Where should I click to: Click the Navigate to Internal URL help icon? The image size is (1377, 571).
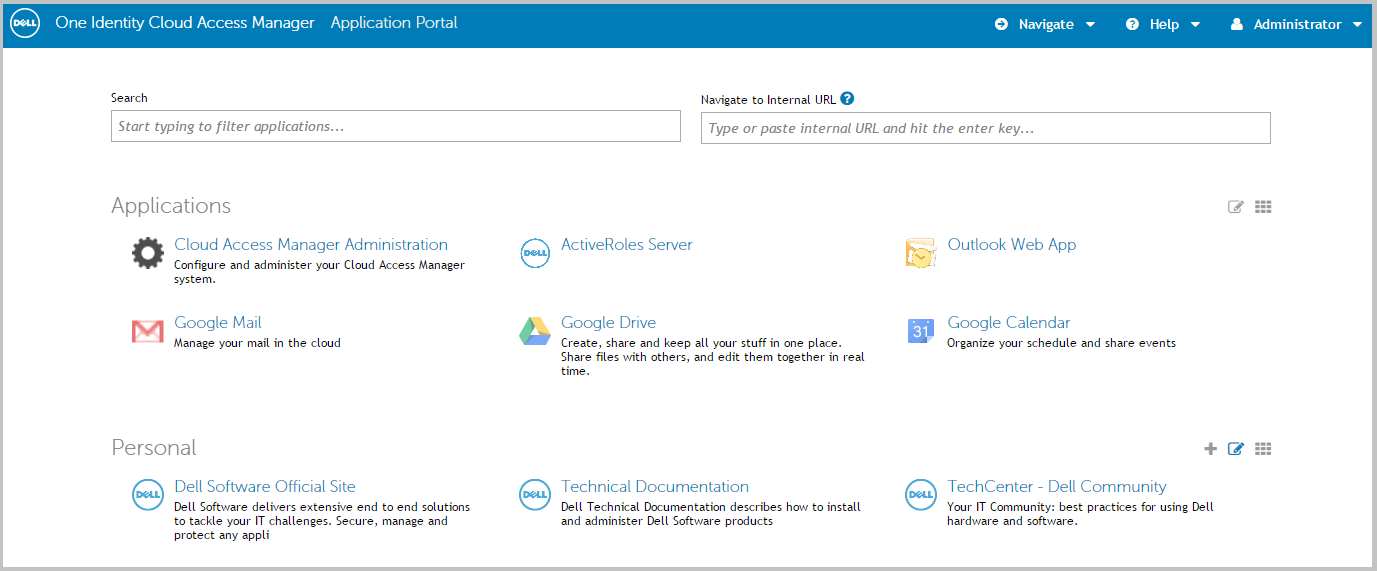(847, 99)
